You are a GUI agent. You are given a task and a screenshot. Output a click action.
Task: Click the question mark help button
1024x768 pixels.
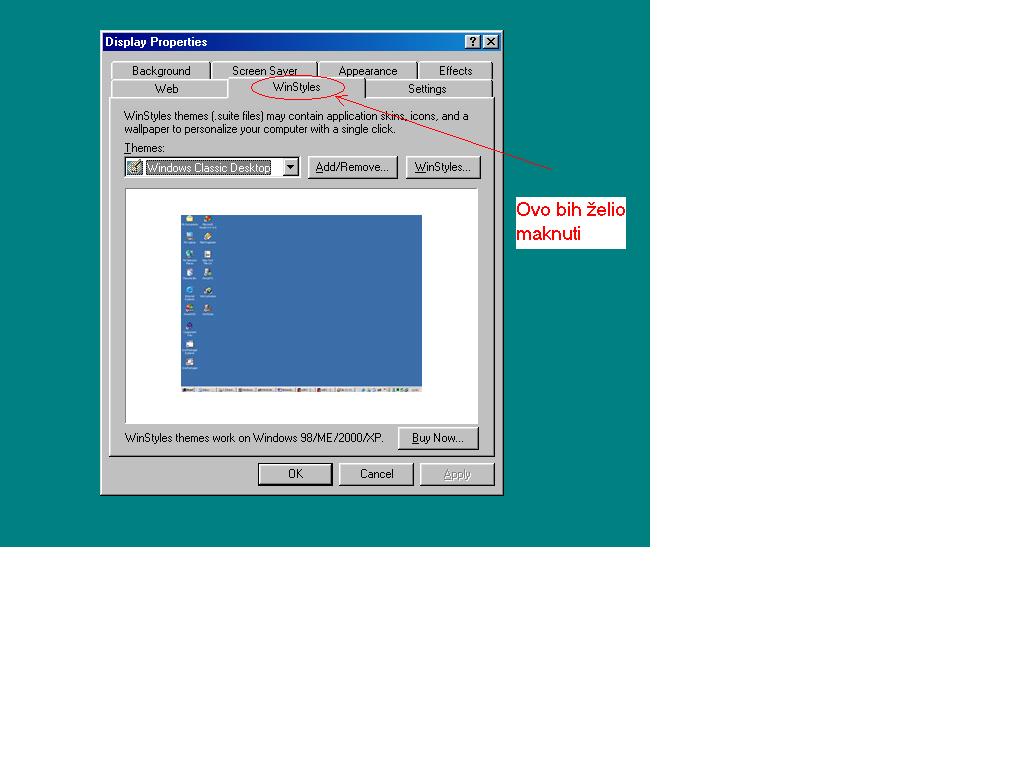click(473, 42)
